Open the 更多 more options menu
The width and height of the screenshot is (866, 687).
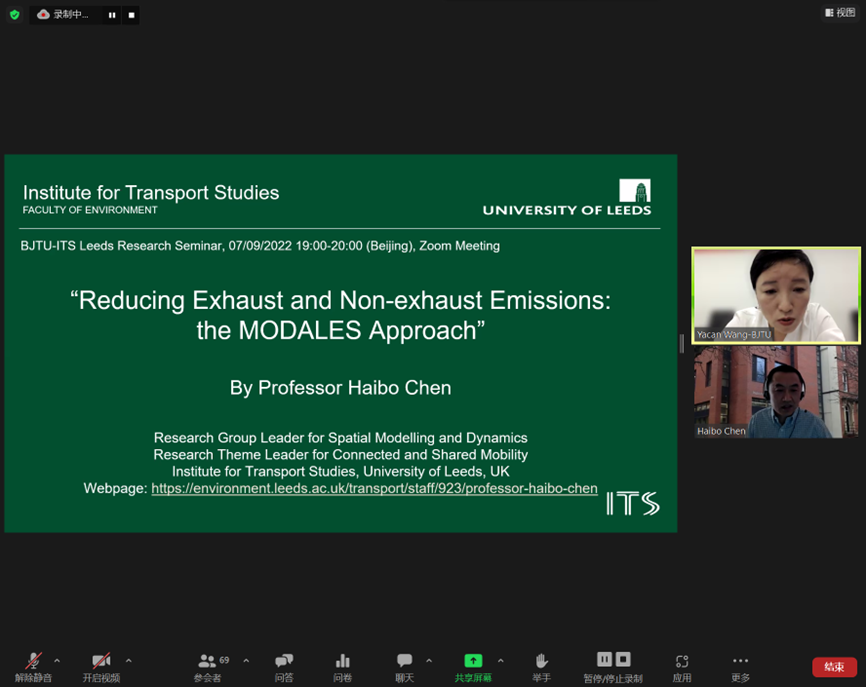click(x=740, y=667)
